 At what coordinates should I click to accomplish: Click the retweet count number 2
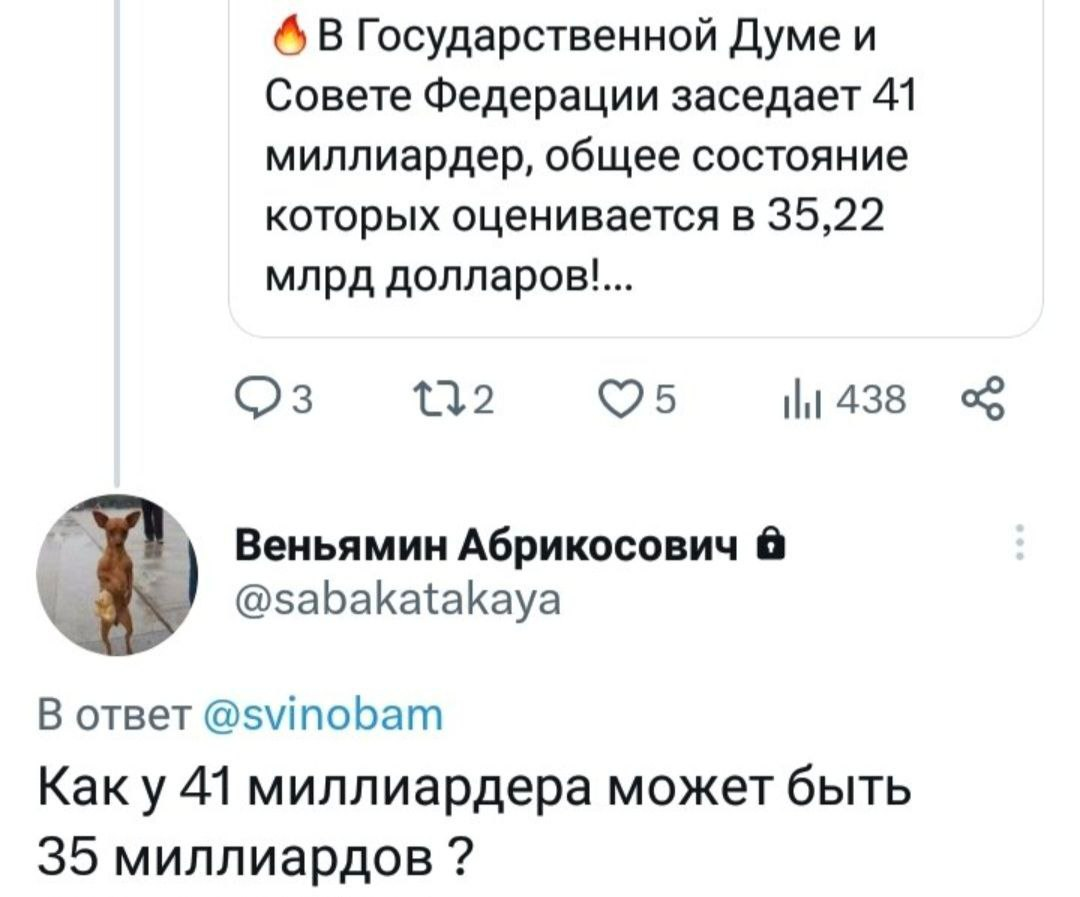pyautogui.click(x=485, y=400)
